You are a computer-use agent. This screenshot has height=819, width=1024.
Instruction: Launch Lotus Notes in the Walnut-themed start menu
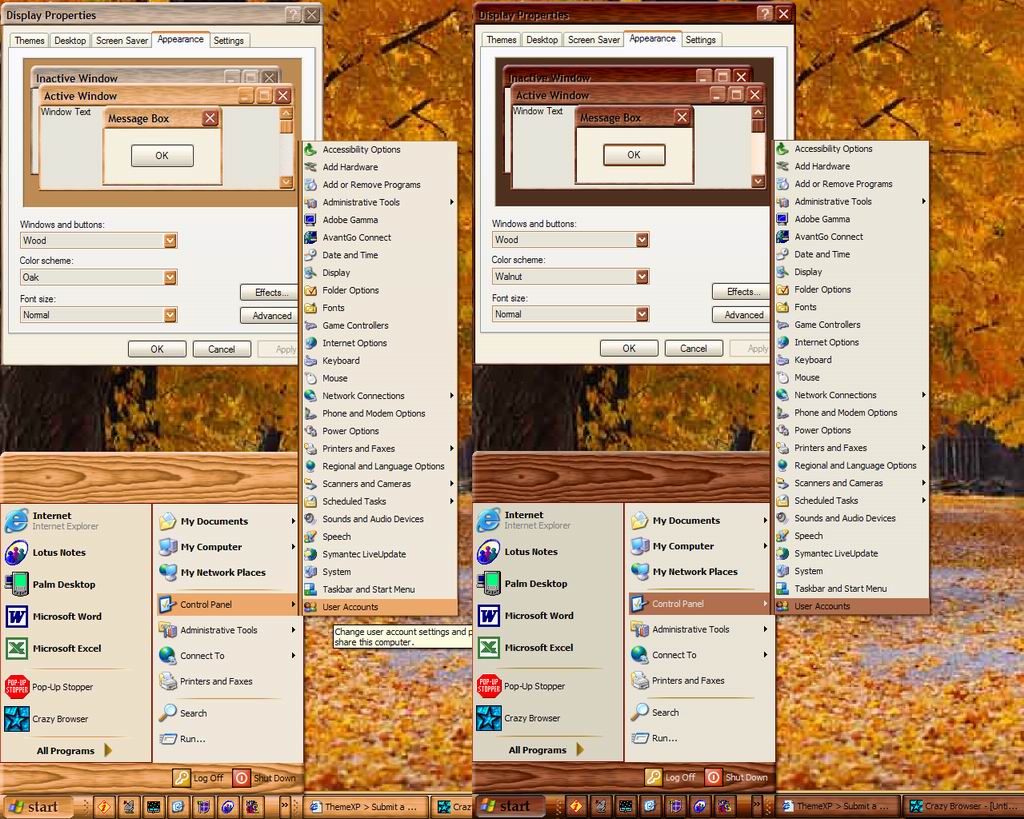530,551
